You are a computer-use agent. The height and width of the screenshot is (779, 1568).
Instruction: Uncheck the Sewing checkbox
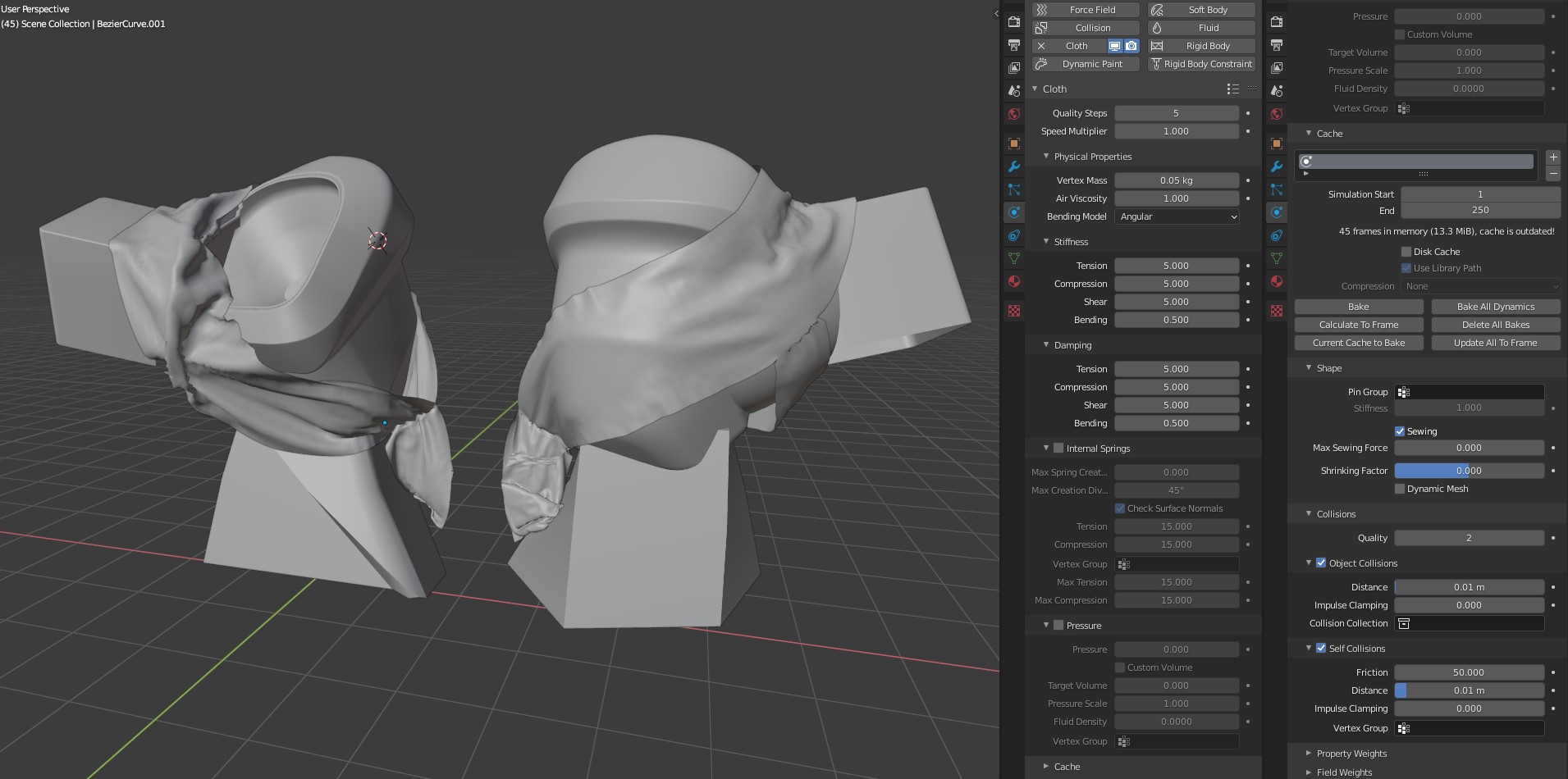[x=1400, y=431]
